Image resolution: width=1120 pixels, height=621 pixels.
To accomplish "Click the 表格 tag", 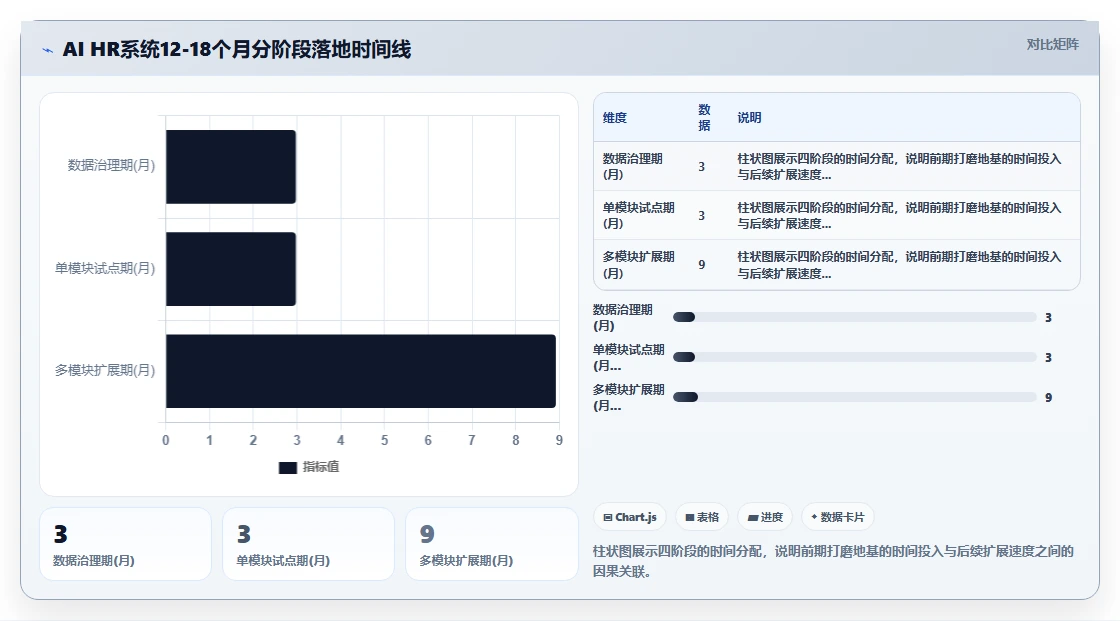I will (701, 517).
